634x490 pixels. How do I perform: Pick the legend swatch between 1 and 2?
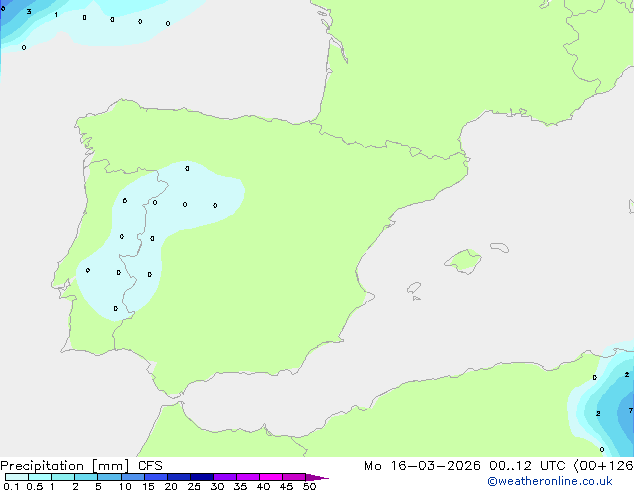click(x=63, y=477)
